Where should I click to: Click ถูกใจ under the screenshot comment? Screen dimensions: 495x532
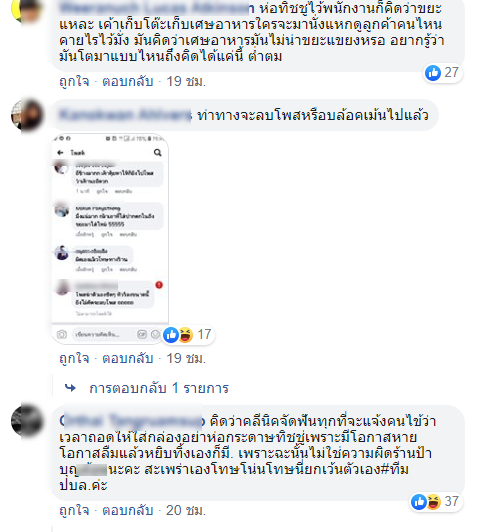coord(74,358)
